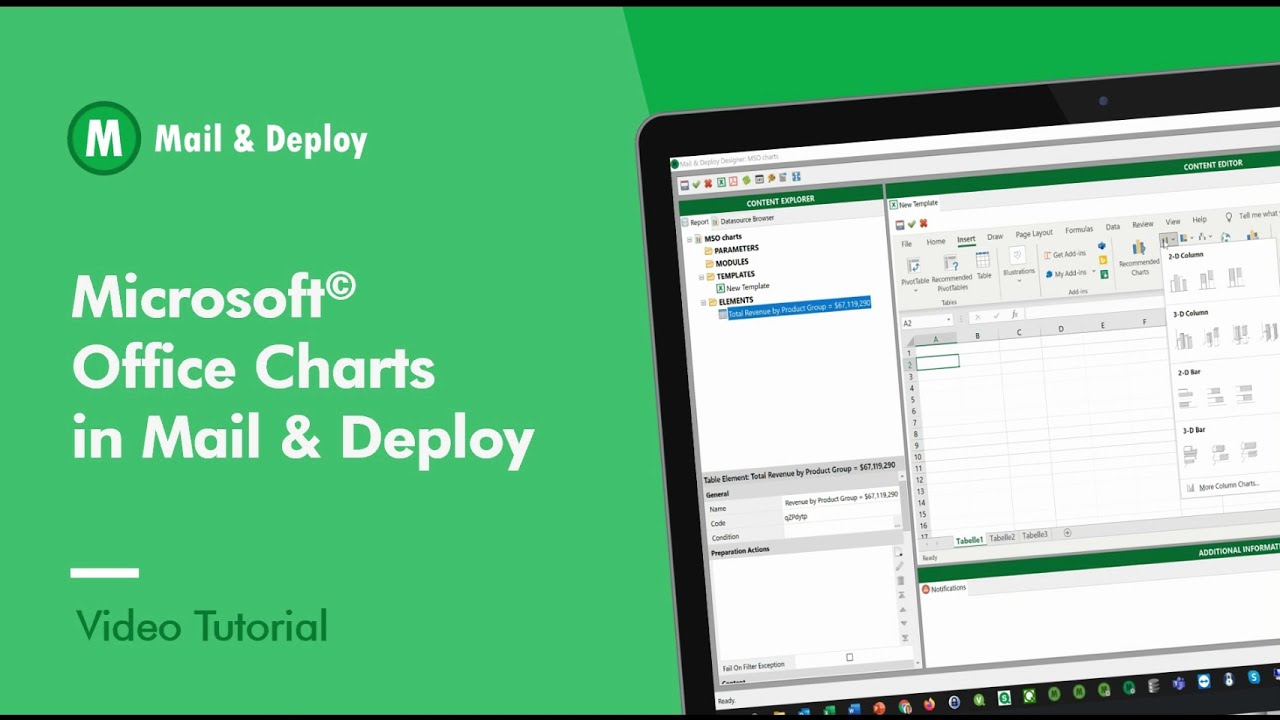Collapse the TEMPLATES folder node
Image resolution: width=1280 pixels, height=720 pixels.
(x=701, y=277)
